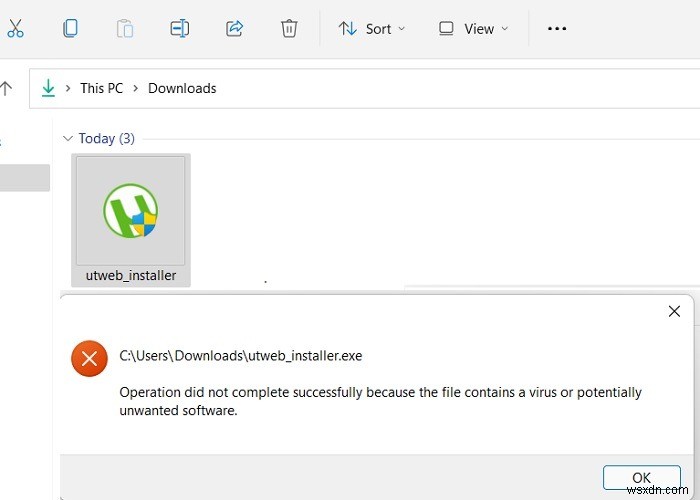Select Downloads in address bar
The height and width of the screenshot is (500, 700).
[x=182, y=88]
